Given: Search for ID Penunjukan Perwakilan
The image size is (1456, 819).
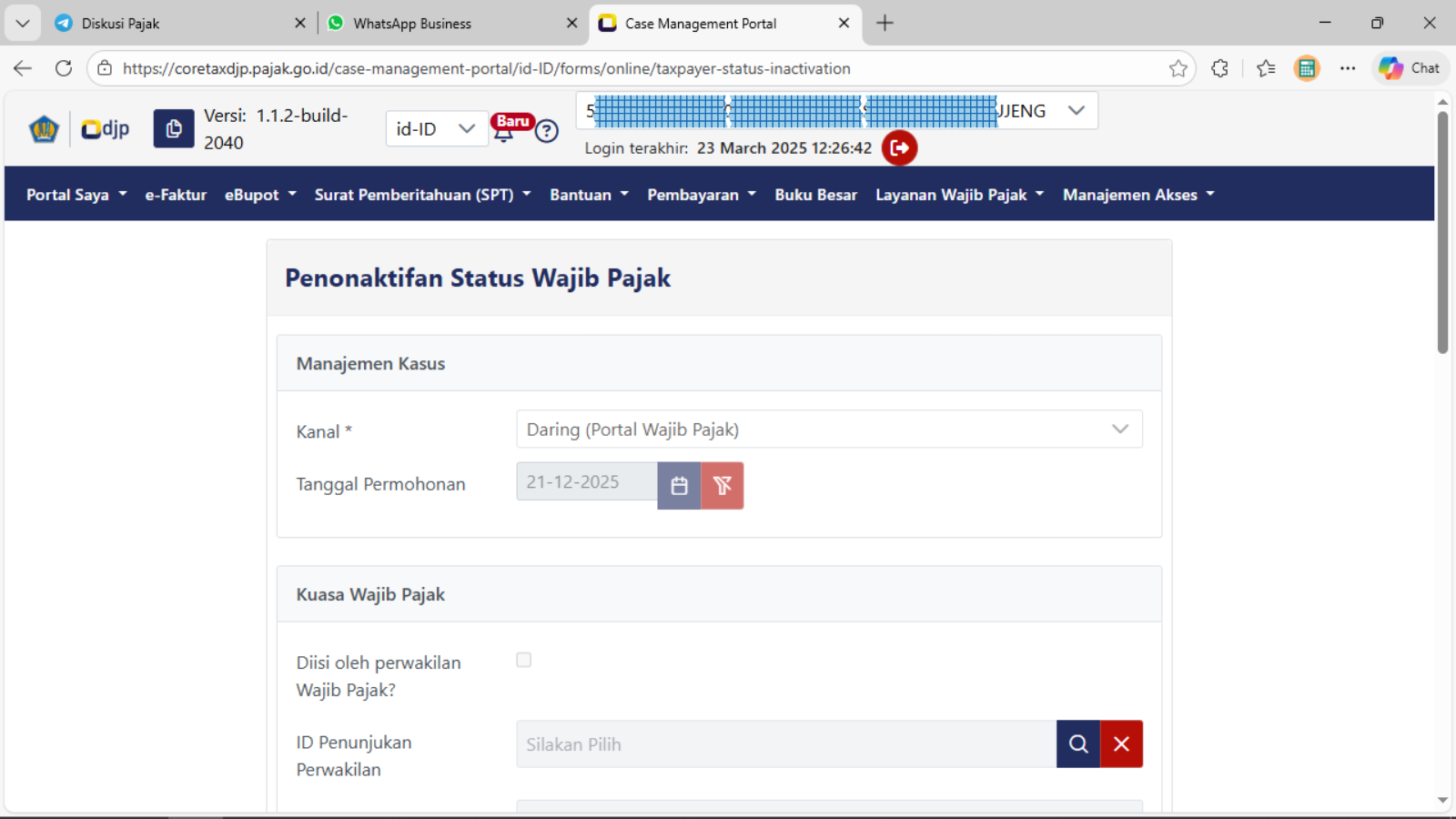Looking at the screenshot, I should (x=1078, y=744).
